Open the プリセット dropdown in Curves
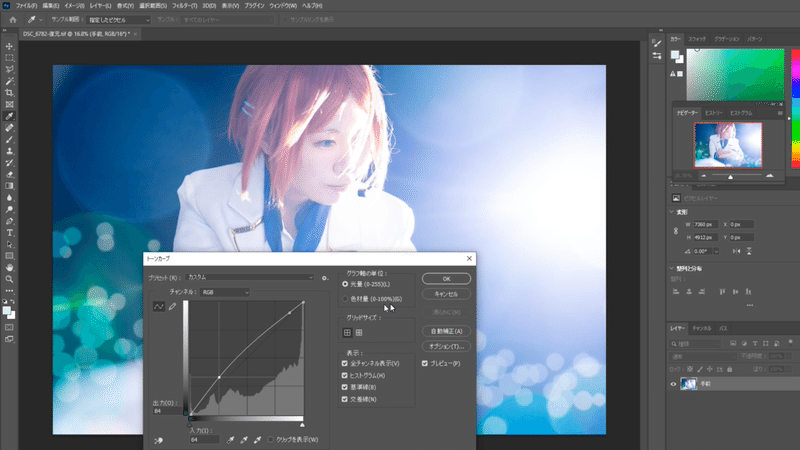The width and height of the screenshot is (800, 450). 250,278
